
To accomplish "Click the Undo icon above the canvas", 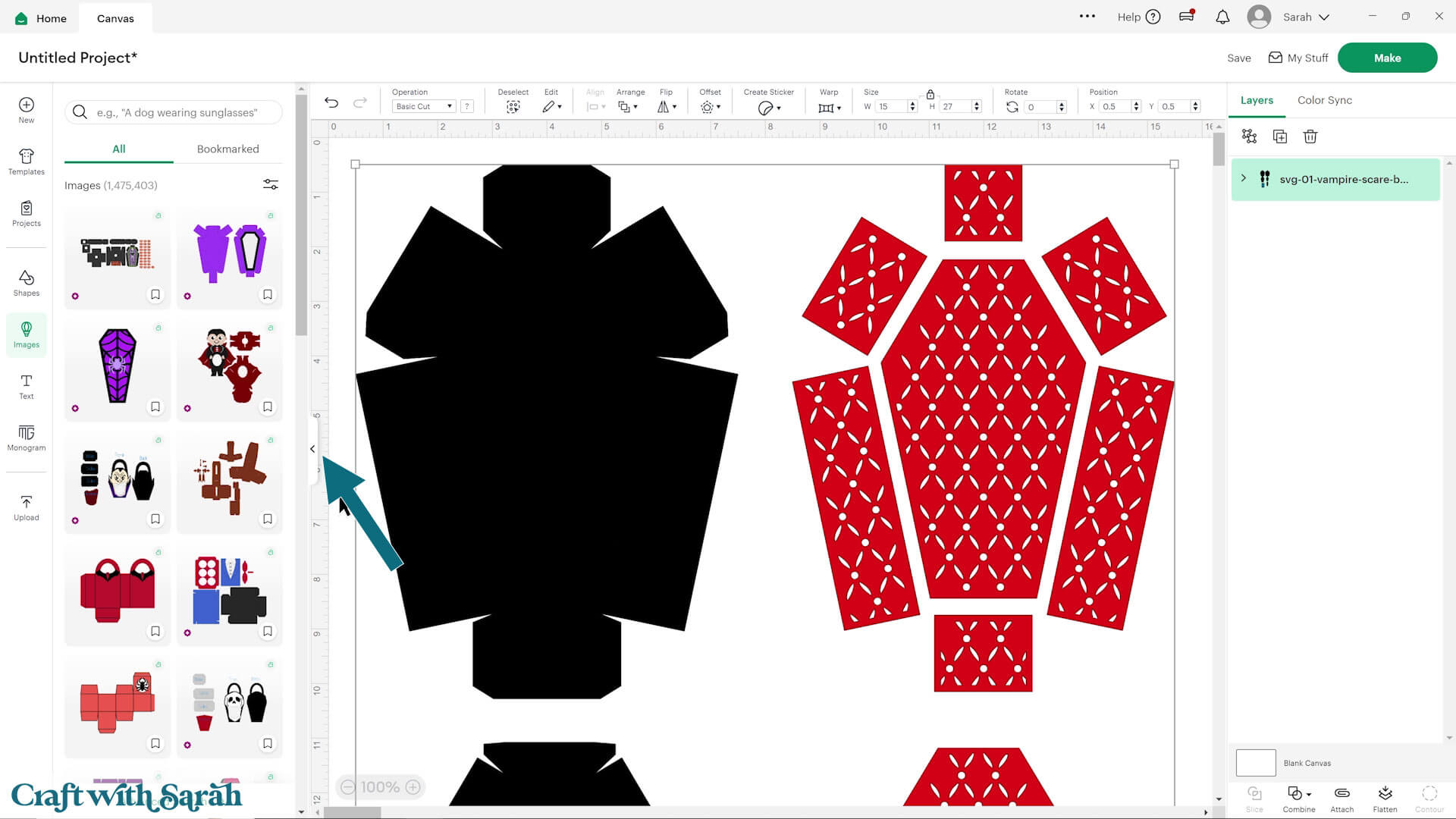I will [331, 102].
